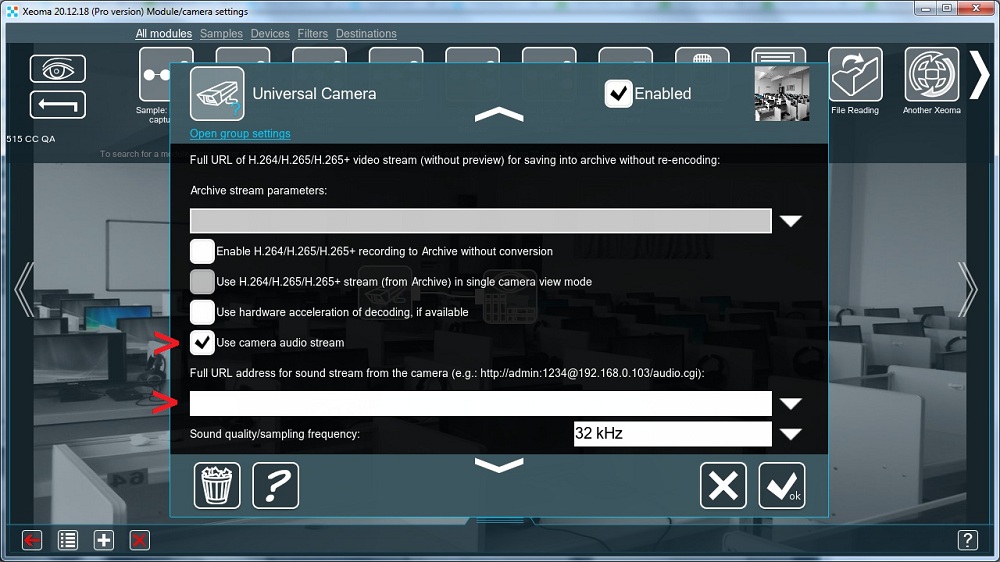Screen dimensions: 1000x562
Task: Toggle use H.264 stream in single camera view mode
Action: click(x=202, y=281)
